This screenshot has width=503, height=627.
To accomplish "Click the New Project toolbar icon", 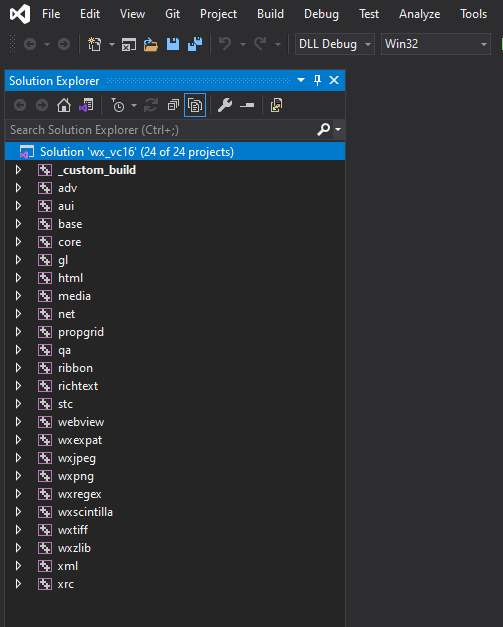I will pos(95,44).
